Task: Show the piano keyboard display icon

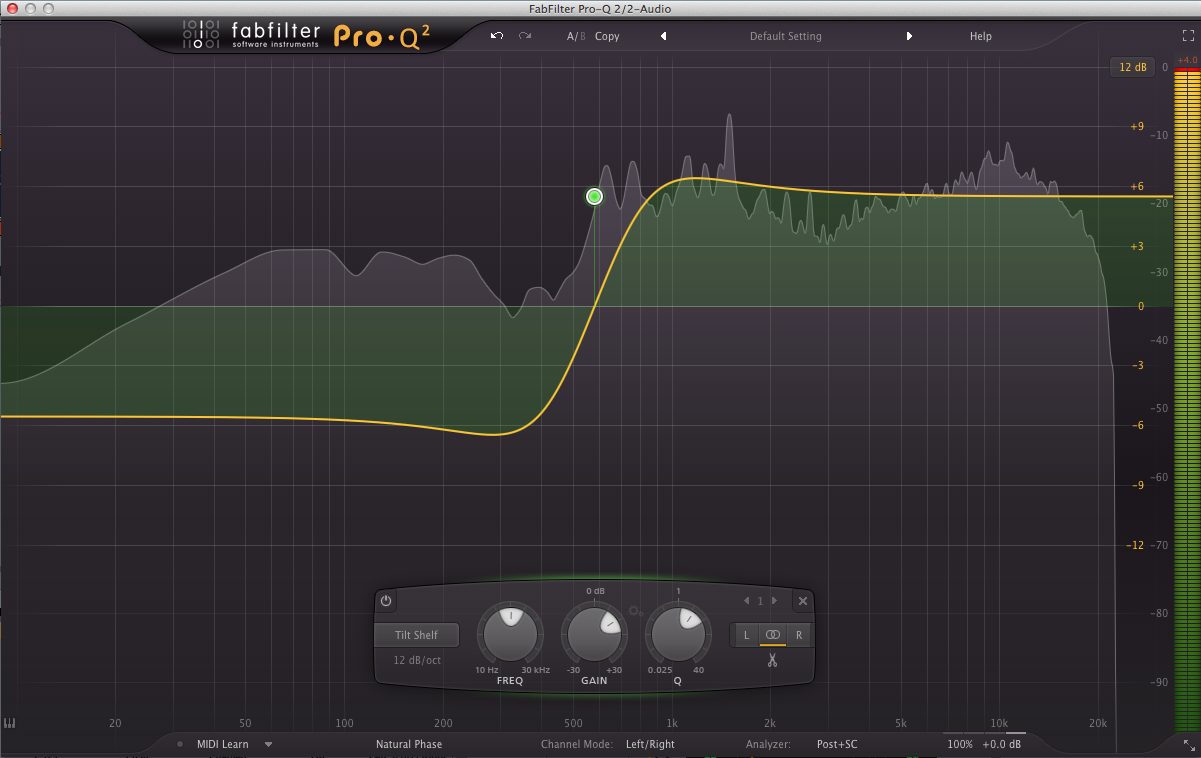Action: (x=10, y=723)
